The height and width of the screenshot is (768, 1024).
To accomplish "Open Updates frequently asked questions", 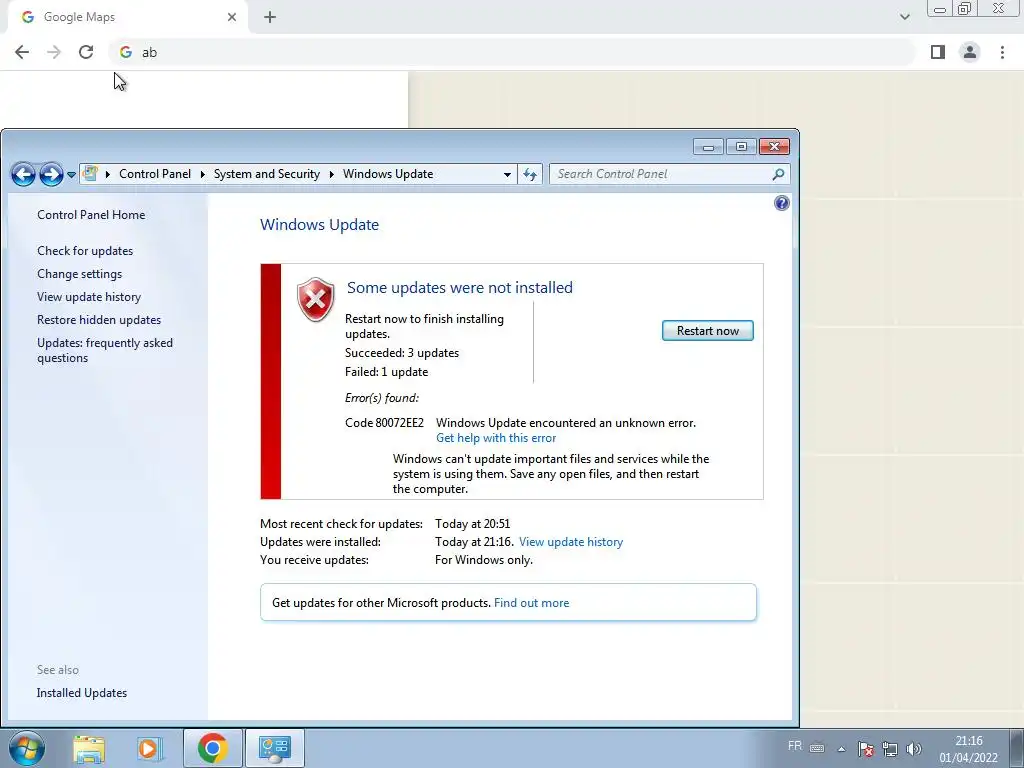I will (104, 350).
